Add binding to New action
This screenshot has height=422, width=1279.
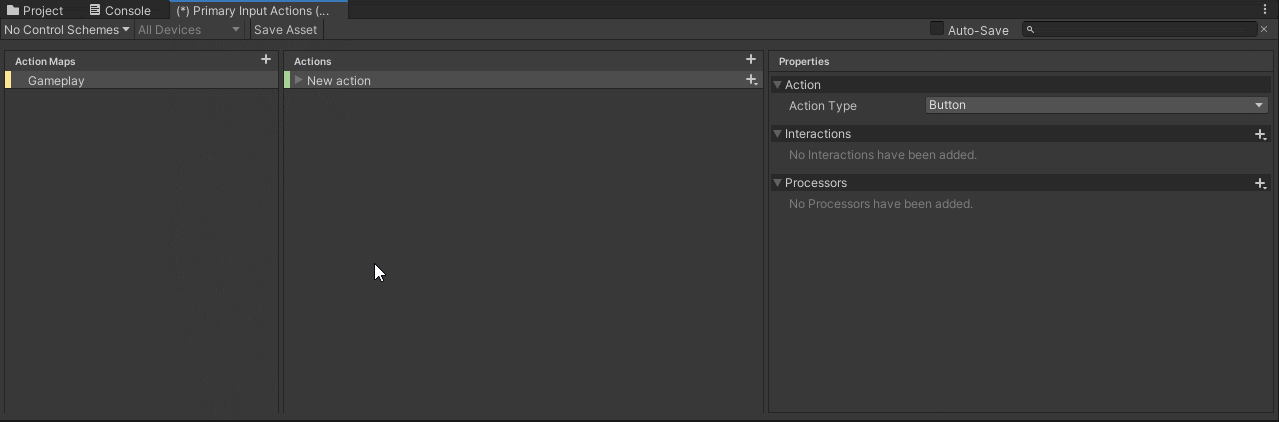click(x=751, y=80)
